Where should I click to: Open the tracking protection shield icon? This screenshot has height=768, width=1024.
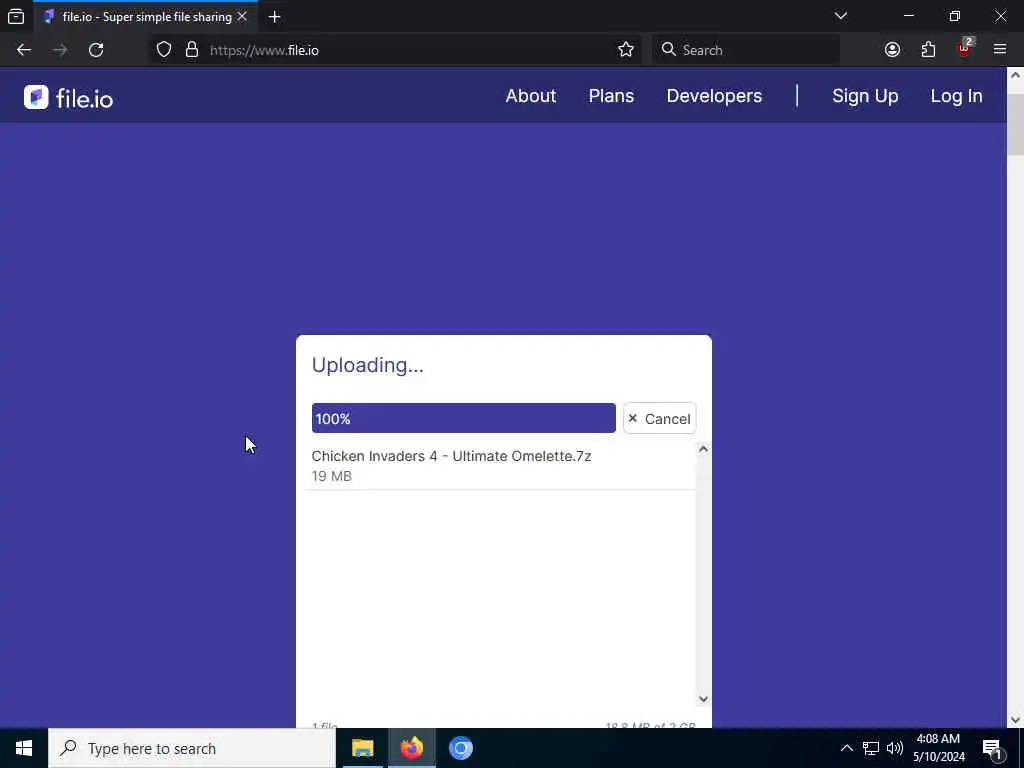[164, 50]
